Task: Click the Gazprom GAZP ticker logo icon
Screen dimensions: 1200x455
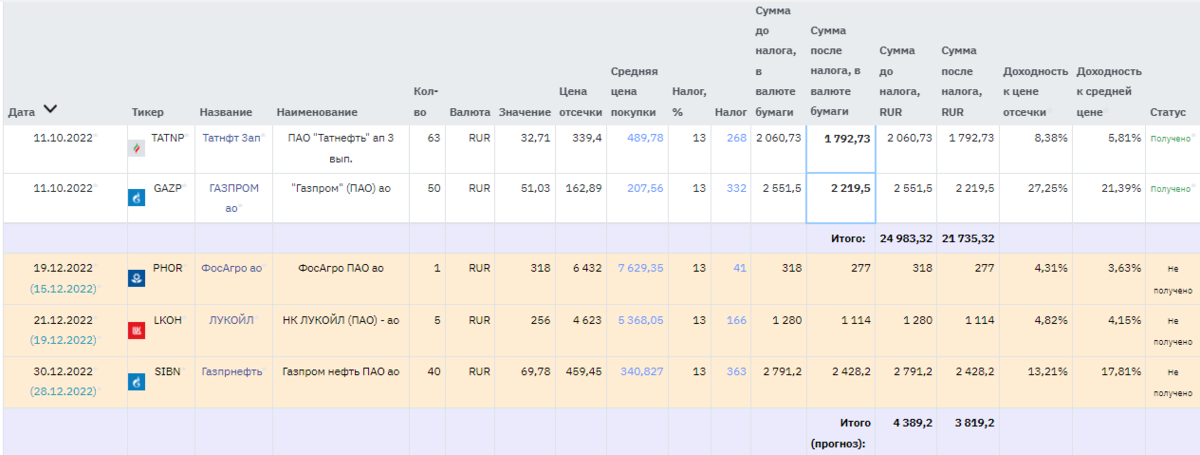Action: coord(137,198)
